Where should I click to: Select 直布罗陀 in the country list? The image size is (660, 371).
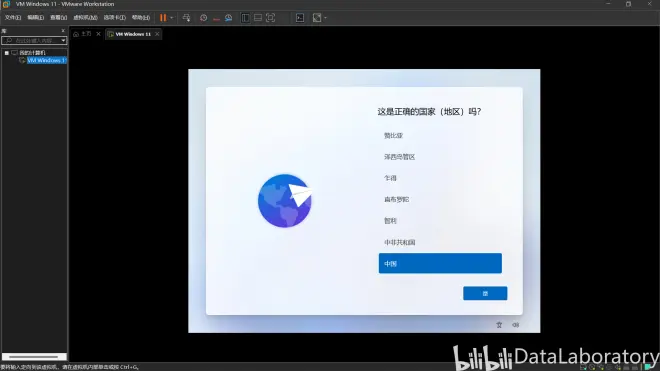440,199
